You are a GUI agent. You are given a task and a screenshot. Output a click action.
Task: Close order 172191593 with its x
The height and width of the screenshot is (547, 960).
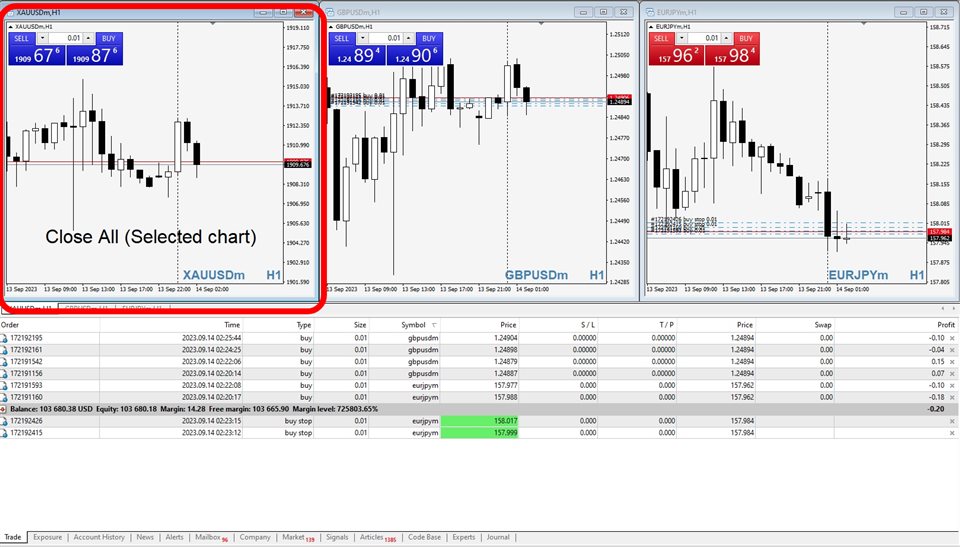952,385
